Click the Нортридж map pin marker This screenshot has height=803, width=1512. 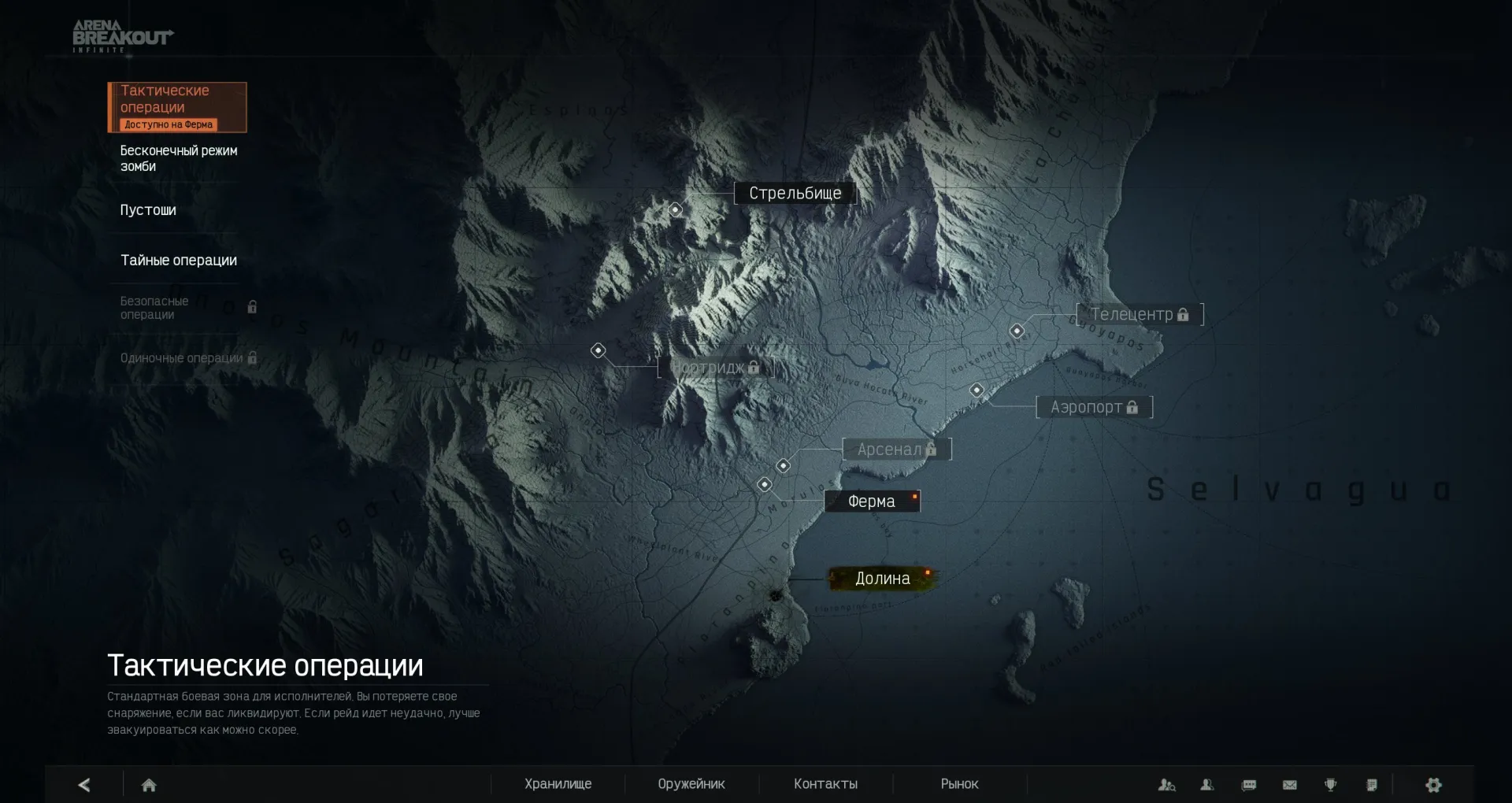coord(598,350)
